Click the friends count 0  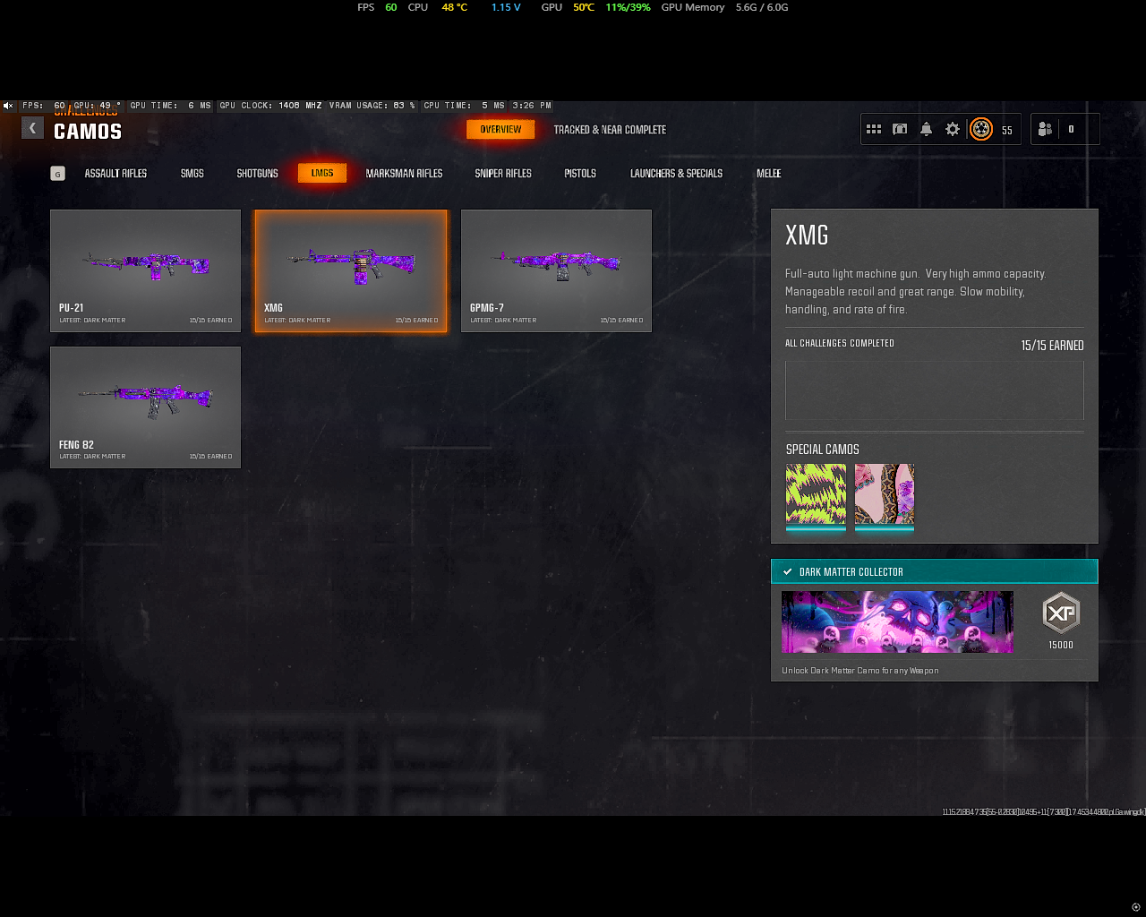pos(1071,129)
